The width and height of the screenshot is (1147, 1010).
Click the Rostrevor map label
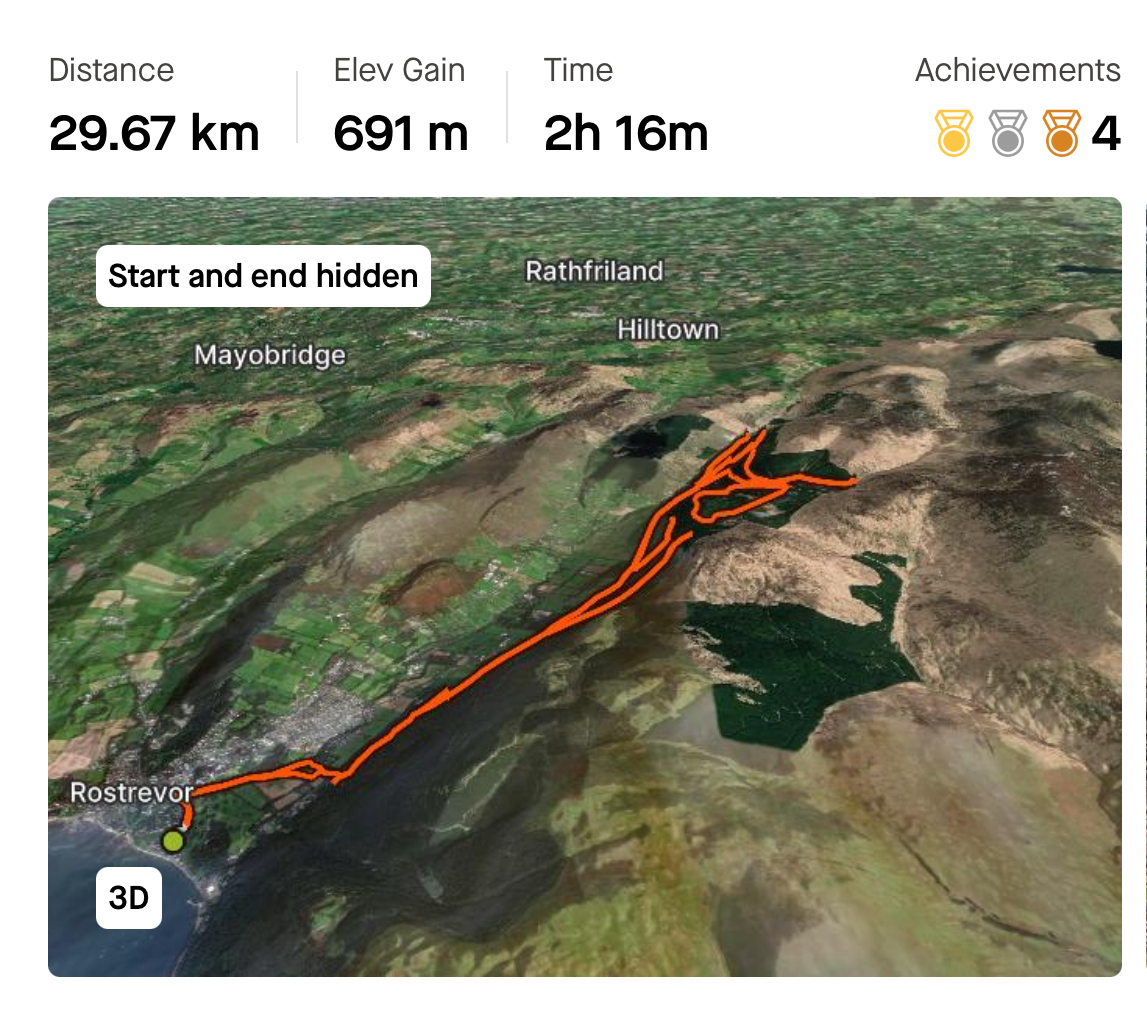(x=131, y=793)
